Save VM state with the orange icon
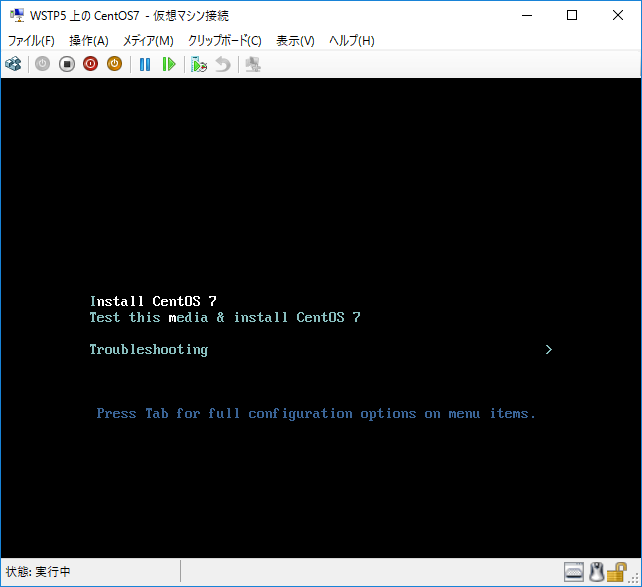This screenshot has height=587, width=642. (x=115, y=64)
